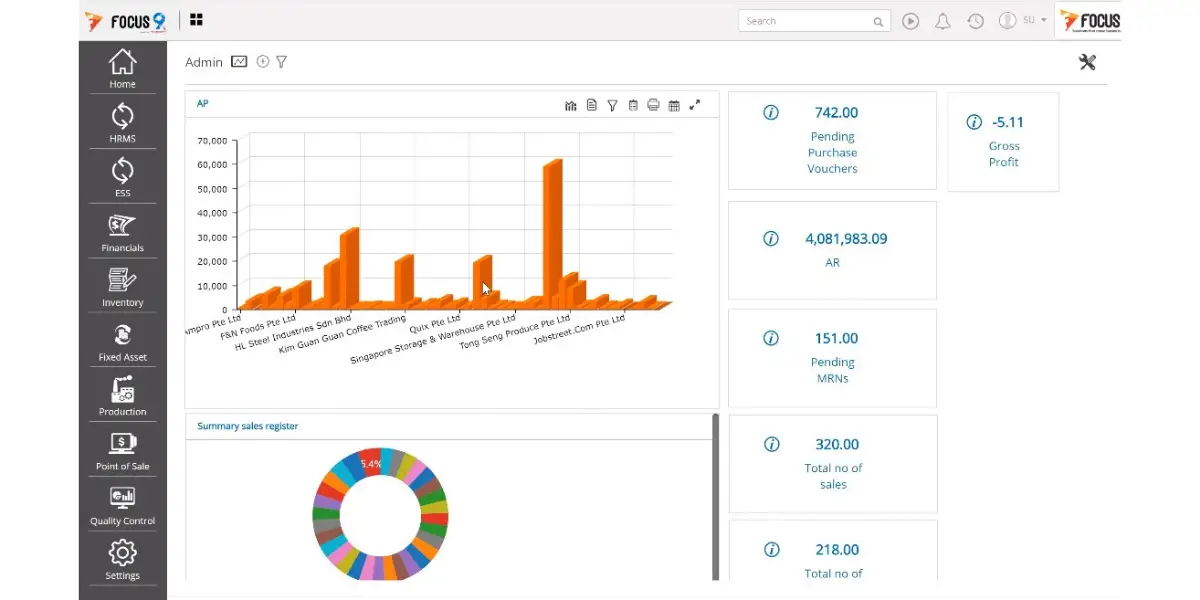The width and height of the screenshot is (1200, 600).
Task: Click the 218.00 value
Action: [x=836, y=549]
